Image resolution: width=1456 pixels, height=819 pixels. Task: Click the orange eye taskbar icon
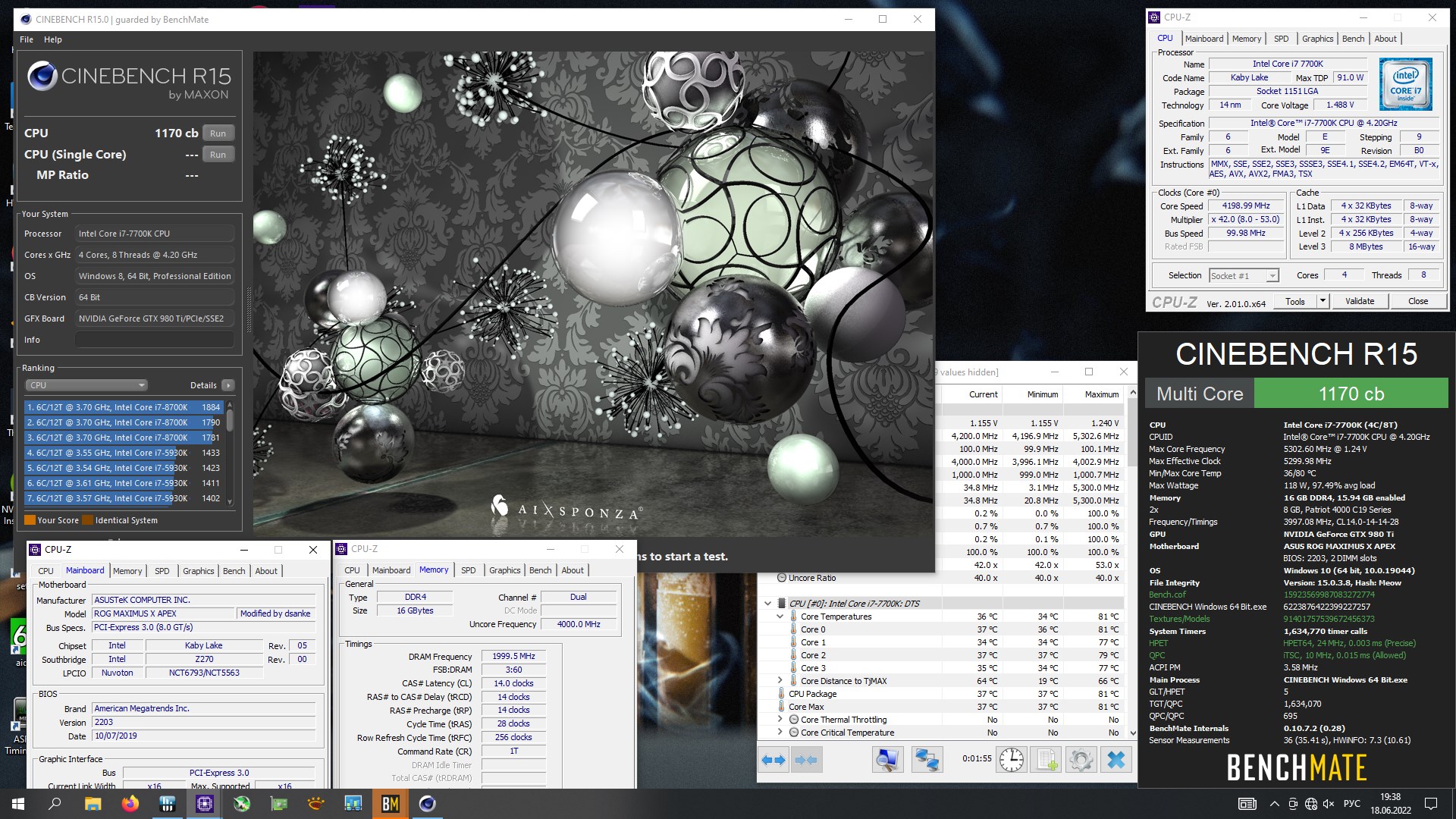(x=316, y=804)
